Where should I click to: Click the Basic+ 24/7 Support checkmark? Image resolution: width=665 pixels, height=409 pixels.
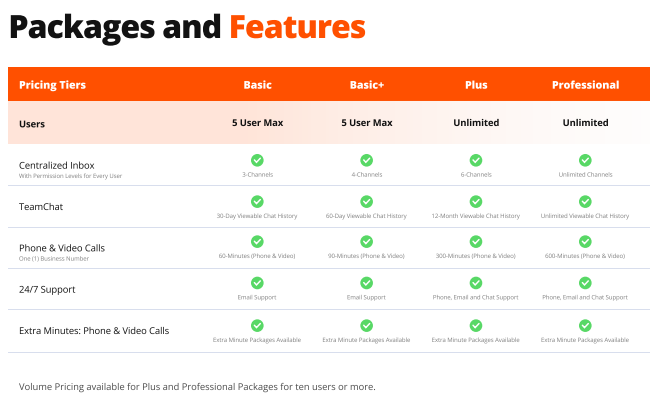coord(366,283)
